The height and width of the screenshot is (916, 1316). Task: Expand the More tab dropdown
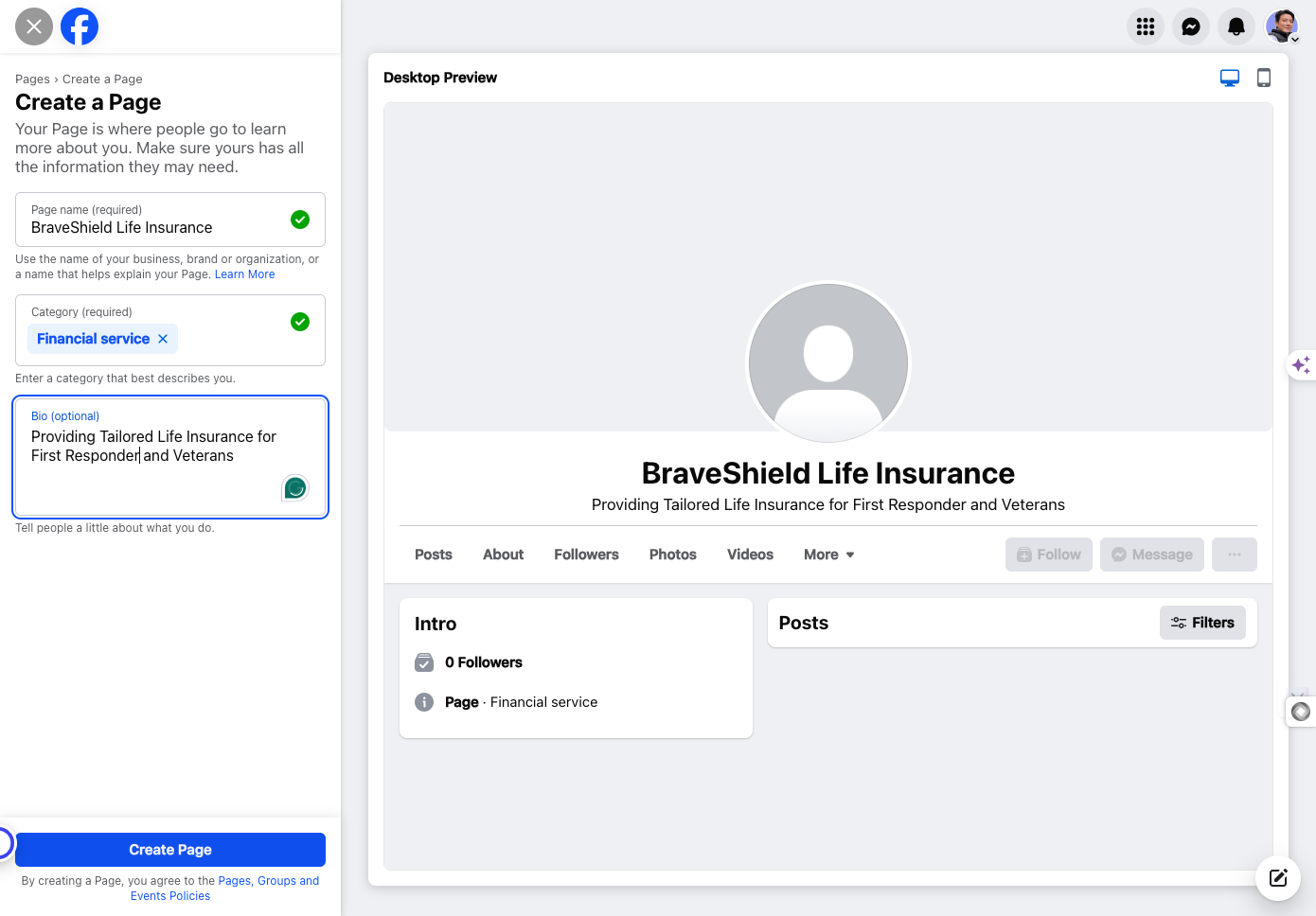coord(829,555)
